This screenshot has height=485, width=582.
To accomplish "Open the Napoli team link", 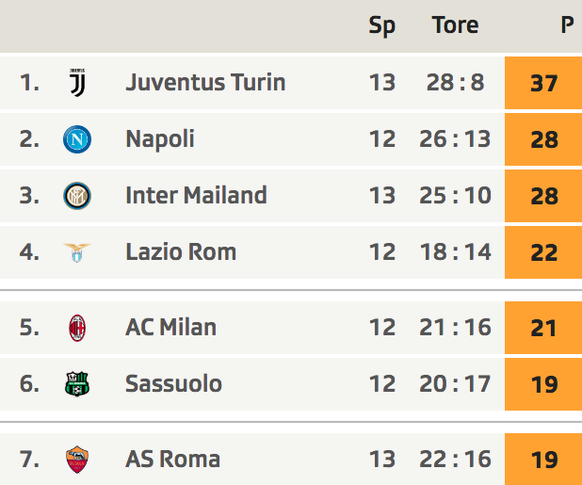I will (160, 140).
